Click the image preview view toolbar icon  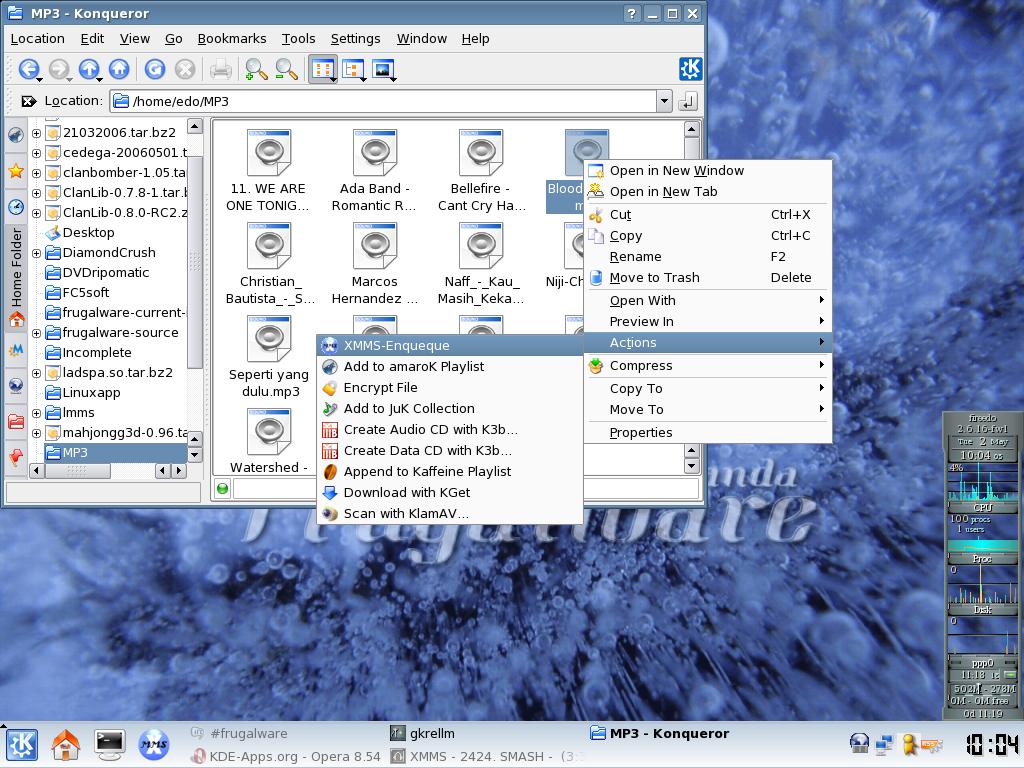(x=383, y=69)
